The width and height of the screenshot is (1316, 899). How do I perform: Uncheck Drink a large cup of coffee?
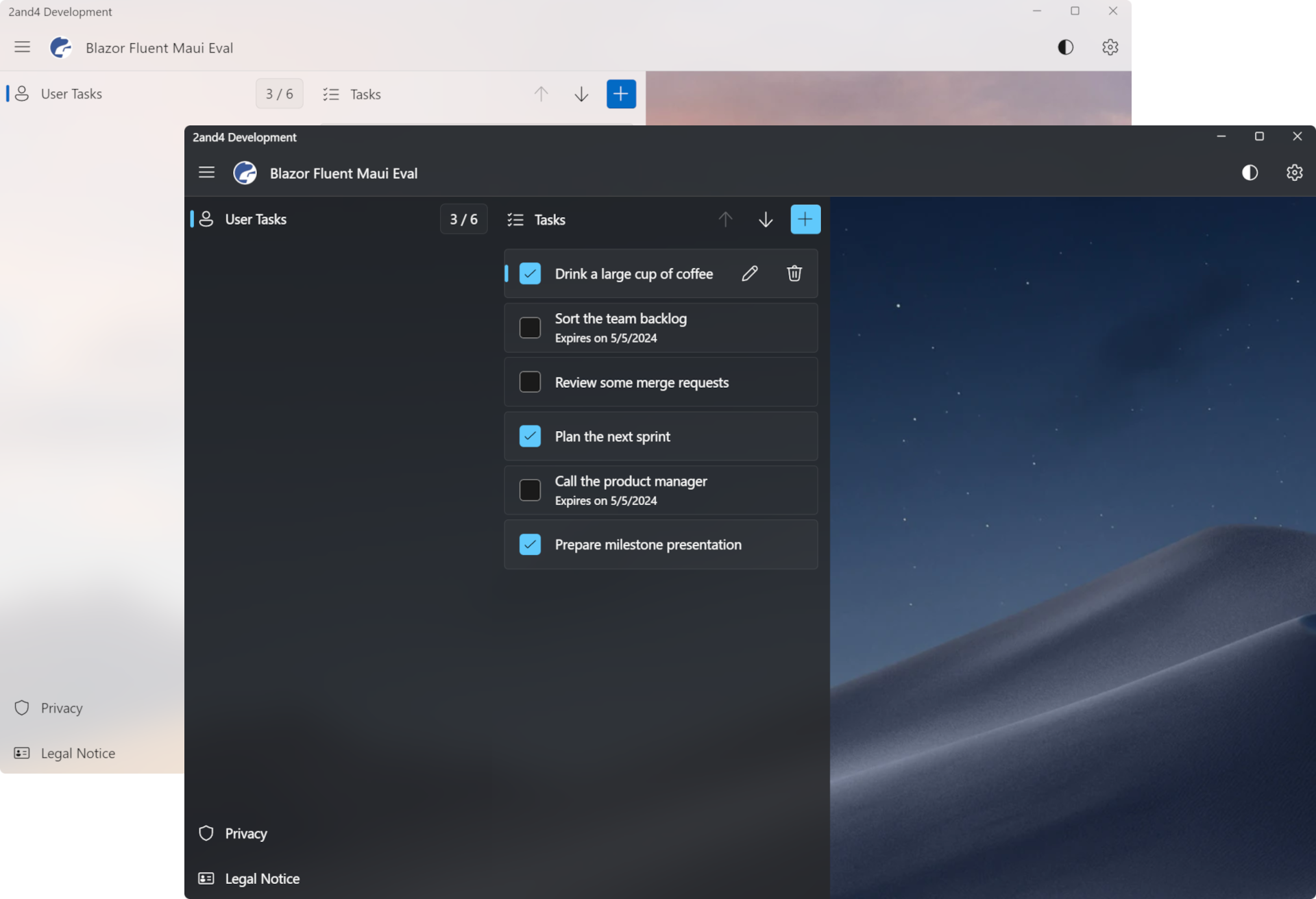coord(530,273)
